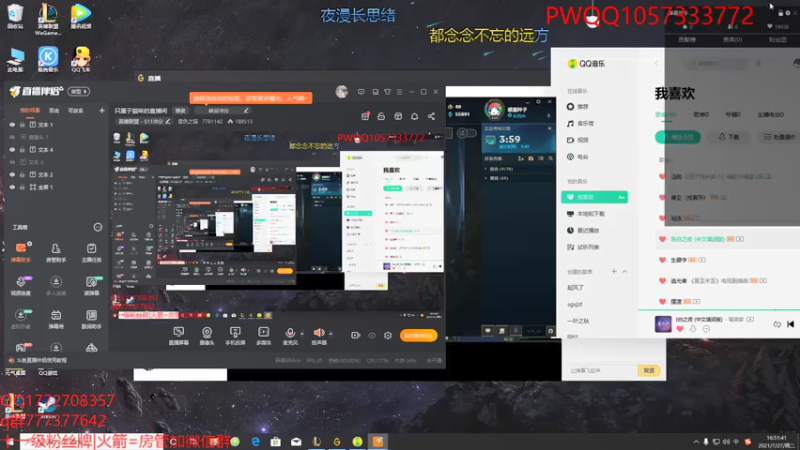The height and width of the screenshot is (450, 800).
Task: Unlock the 文本 1 layer lock
Action: 22,124
